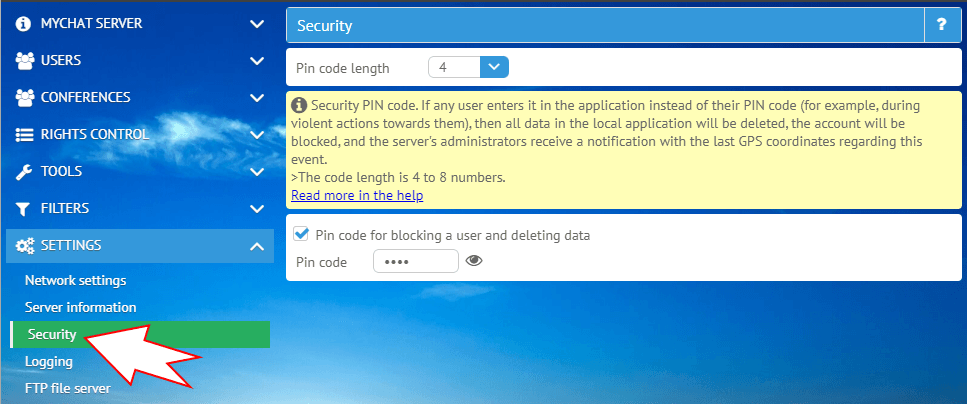This screenshot has width=967, height=404.
Task: Collapse the Settings section chevron
Action: 256,245
